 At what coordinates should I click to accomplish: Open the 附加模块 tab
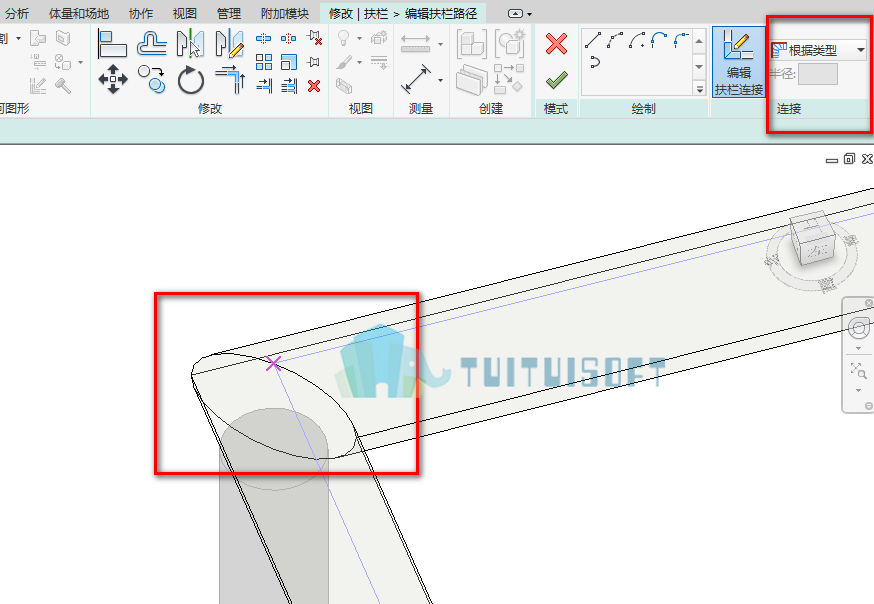[x=285, y=13]
